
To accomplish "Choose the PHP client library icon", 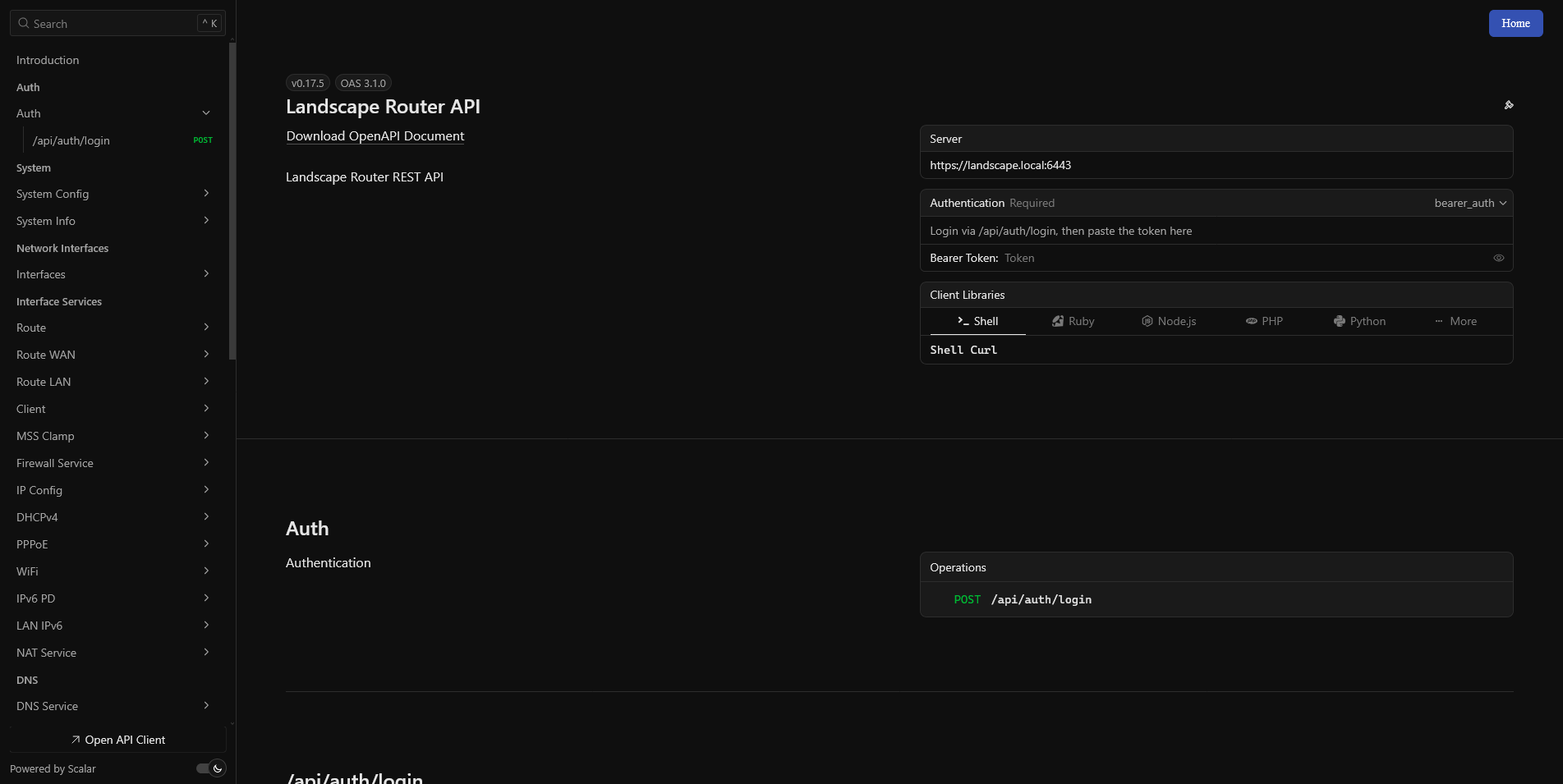I will [x=1251, y=321].
